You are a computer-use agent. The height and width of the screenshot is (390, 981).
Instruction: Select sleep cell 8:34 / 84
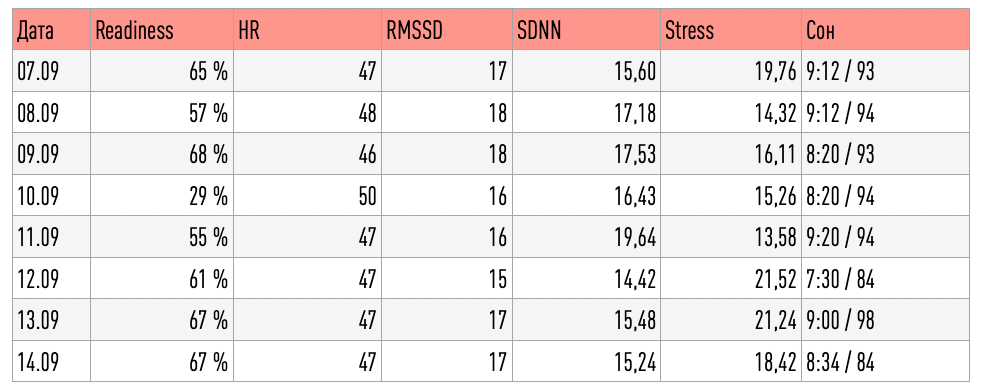(x=885, y=361)
